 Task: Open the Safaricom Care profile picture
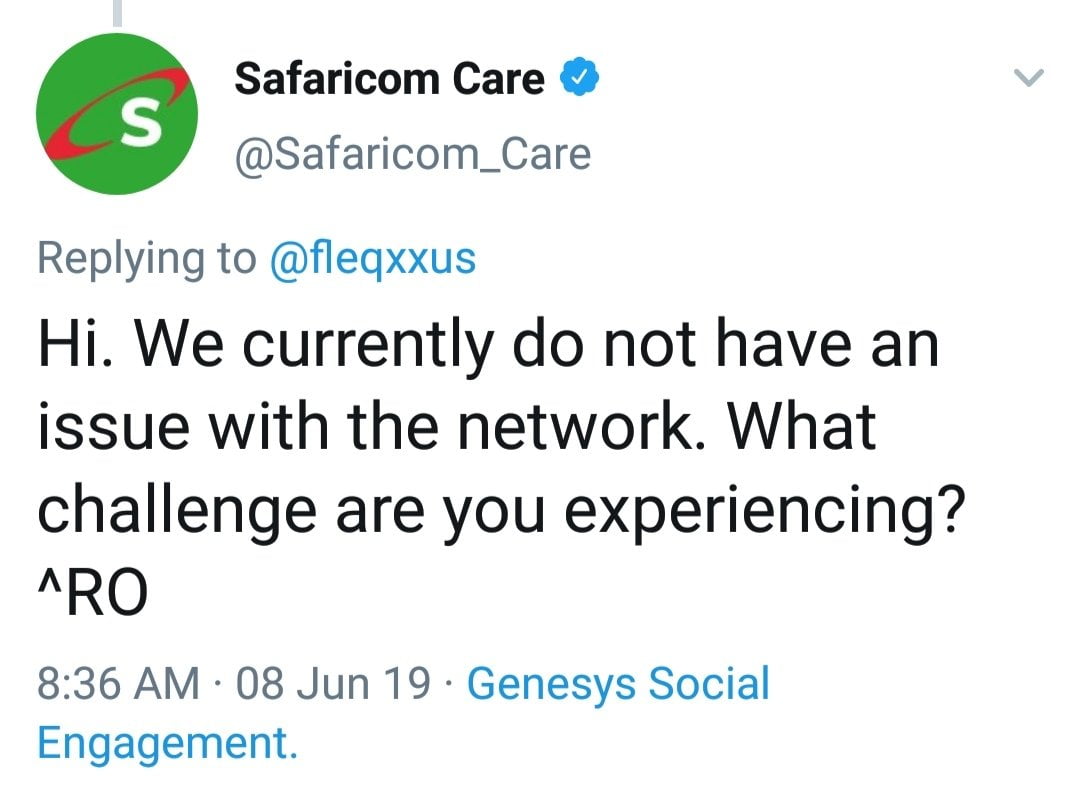click(117, 114)
